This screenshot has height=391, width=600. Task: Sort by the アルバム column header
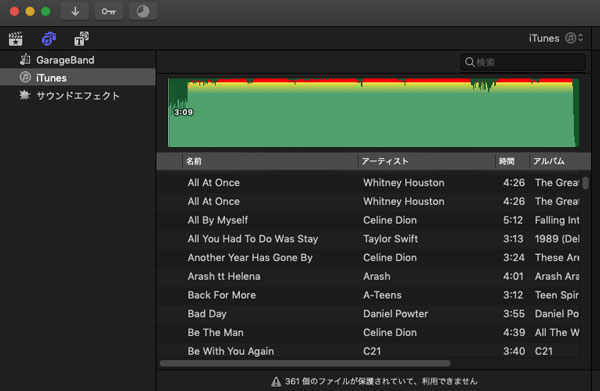[560, 161]
